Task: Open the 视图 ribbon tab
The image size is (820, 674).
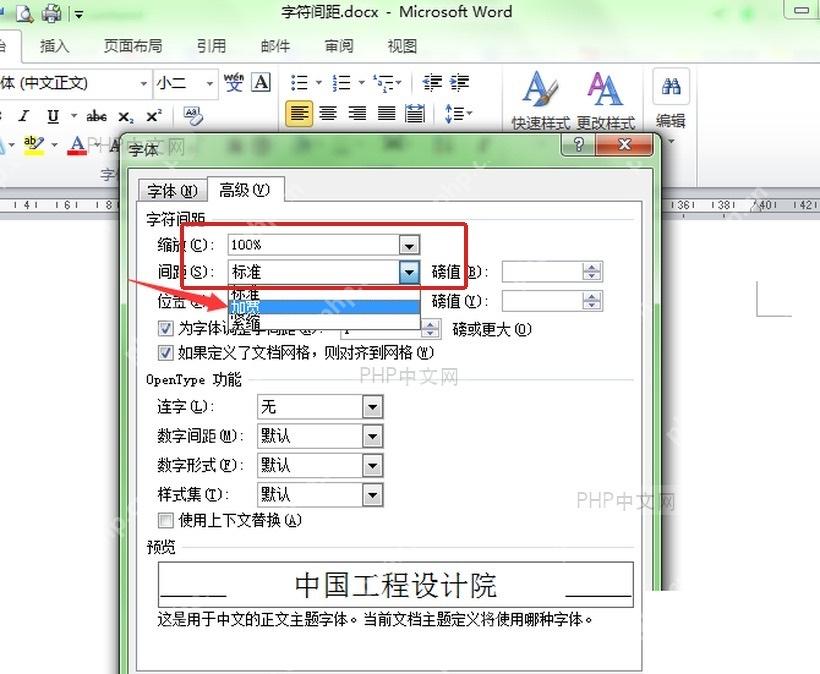Action: coord(402,46)
